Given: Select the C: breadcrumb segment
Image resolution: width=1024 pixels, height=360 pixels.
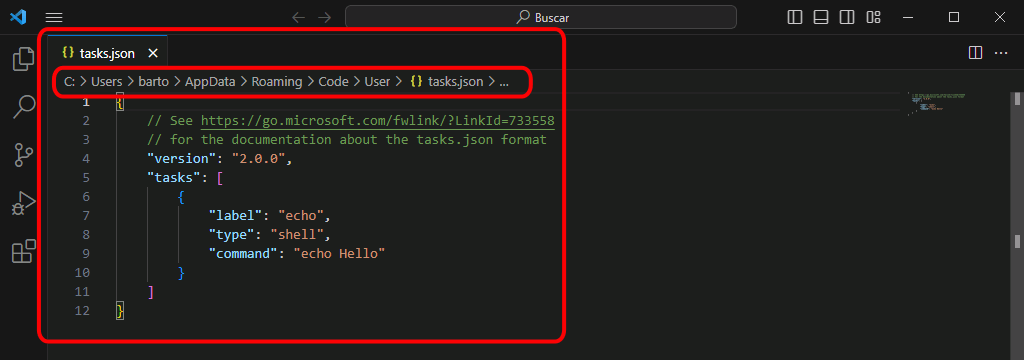Looking at the screenshot, I should tap(69, 82).
